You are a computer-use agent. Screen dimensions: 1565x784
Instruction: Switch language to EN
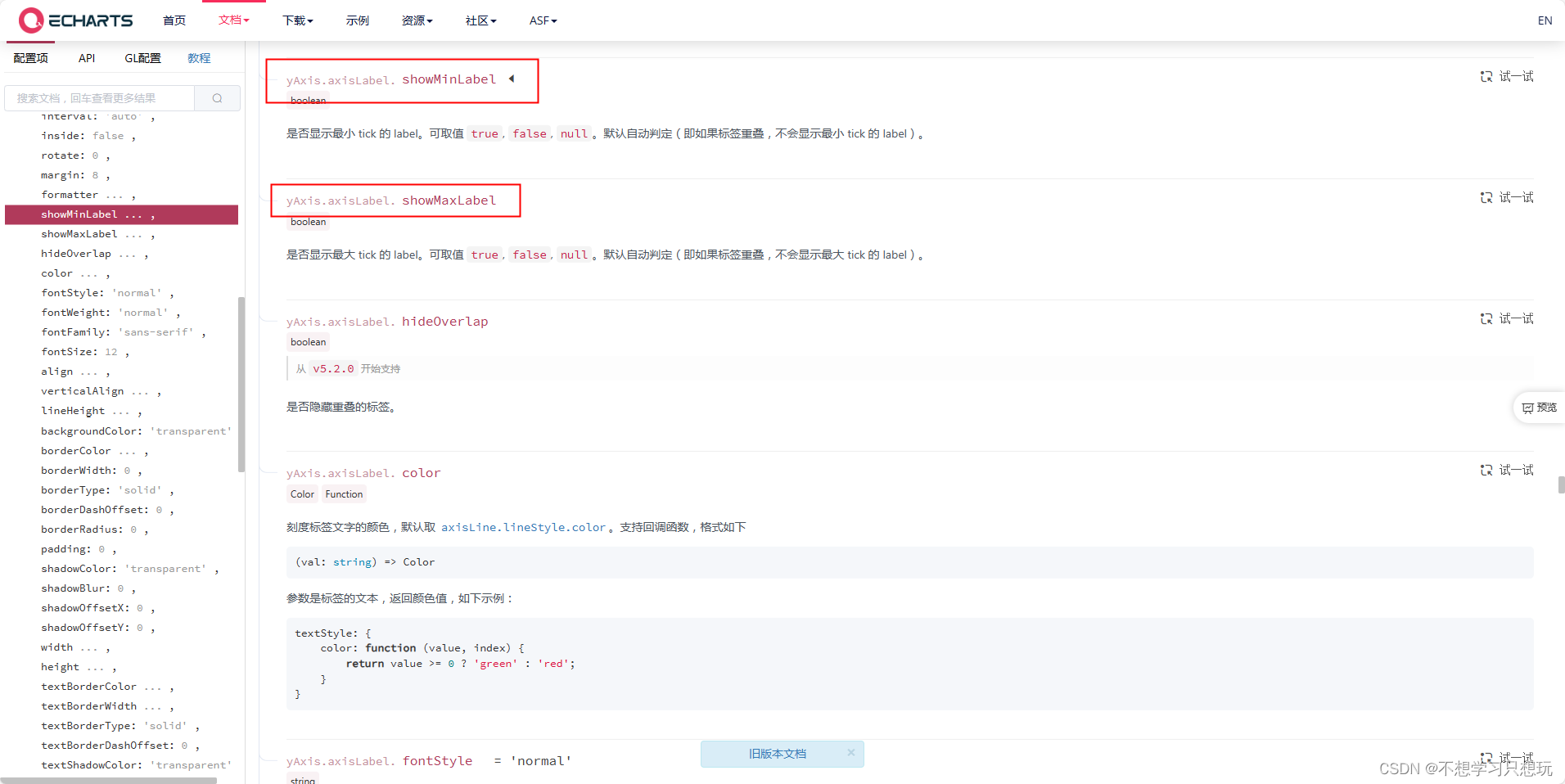[1545, 20]
